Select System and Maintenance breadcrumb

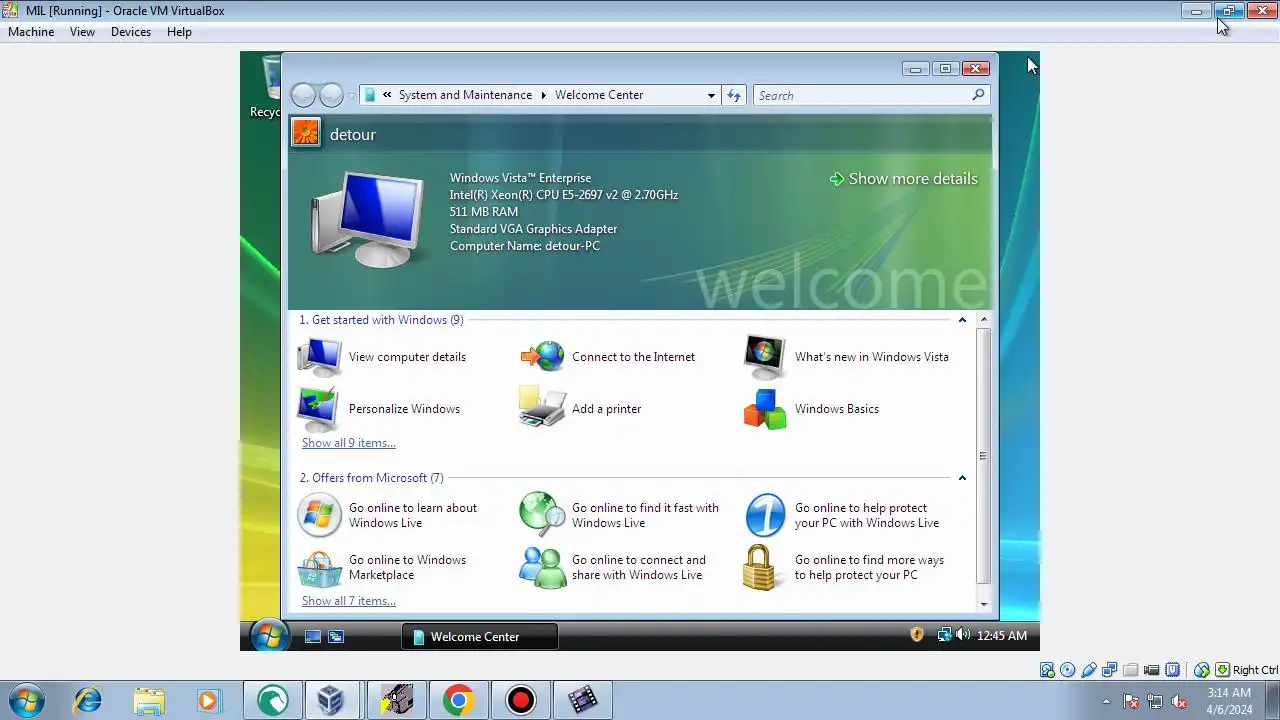(465, 95)
